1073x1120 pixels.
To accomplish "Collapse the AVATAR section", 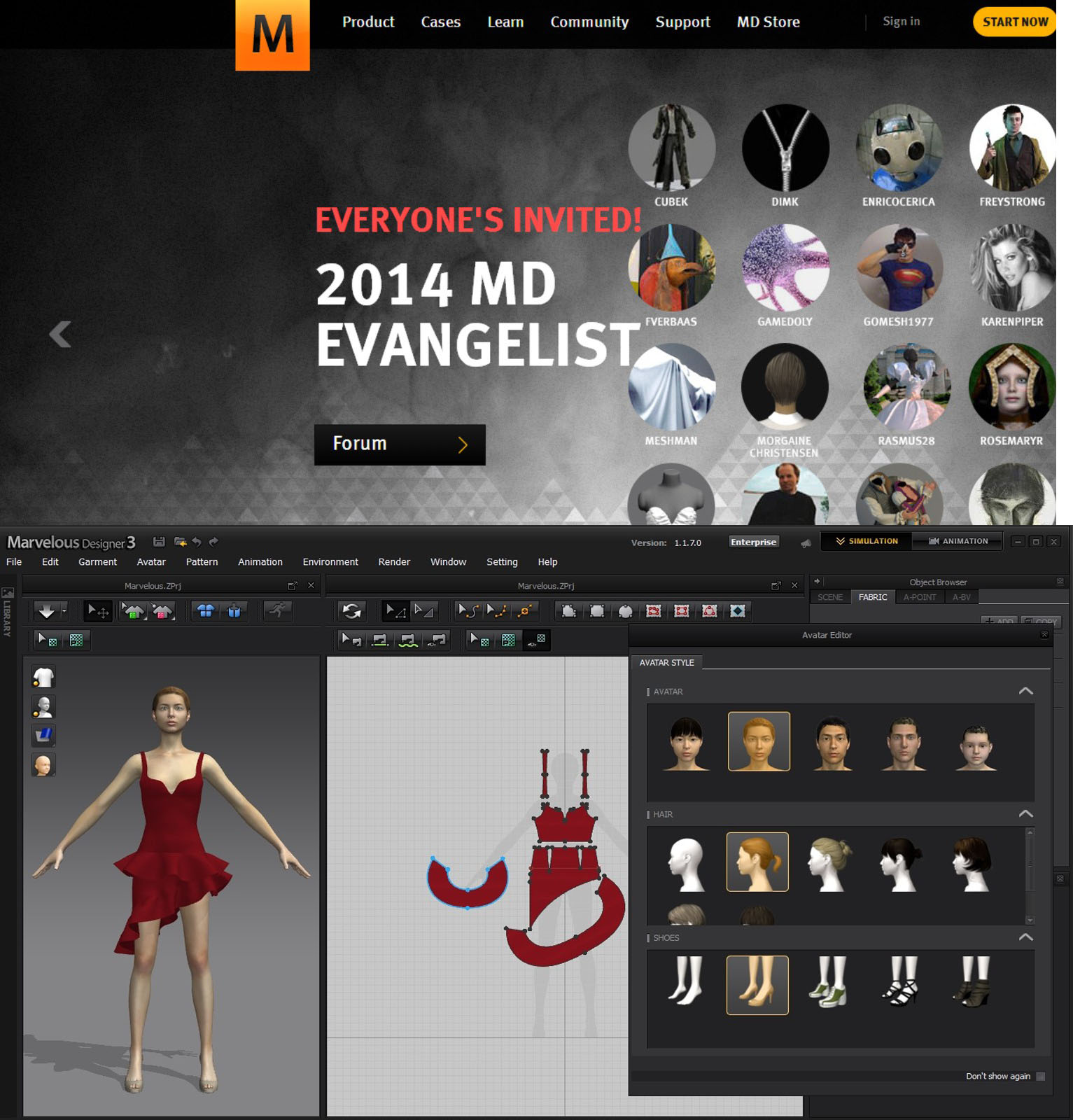I will pyautogui.click(x=1025, y=692).
